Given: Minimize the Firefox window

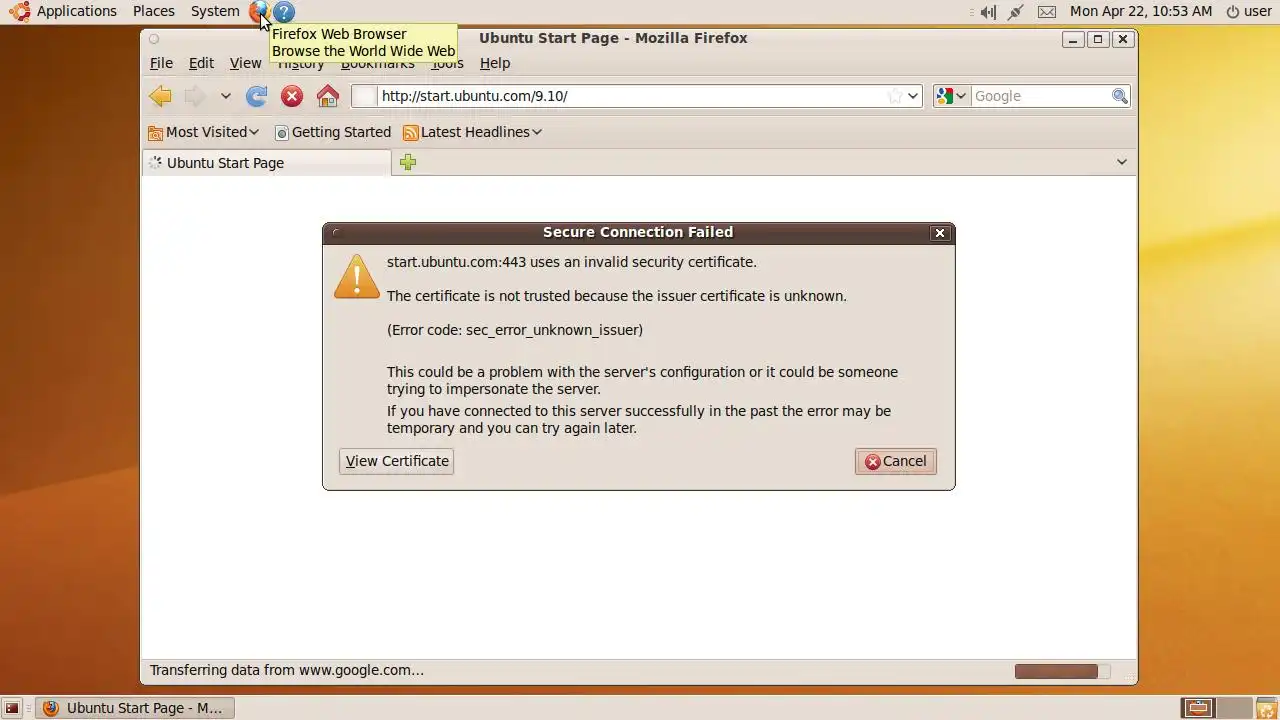Looking at the screenshot, I should (1073, 39).
